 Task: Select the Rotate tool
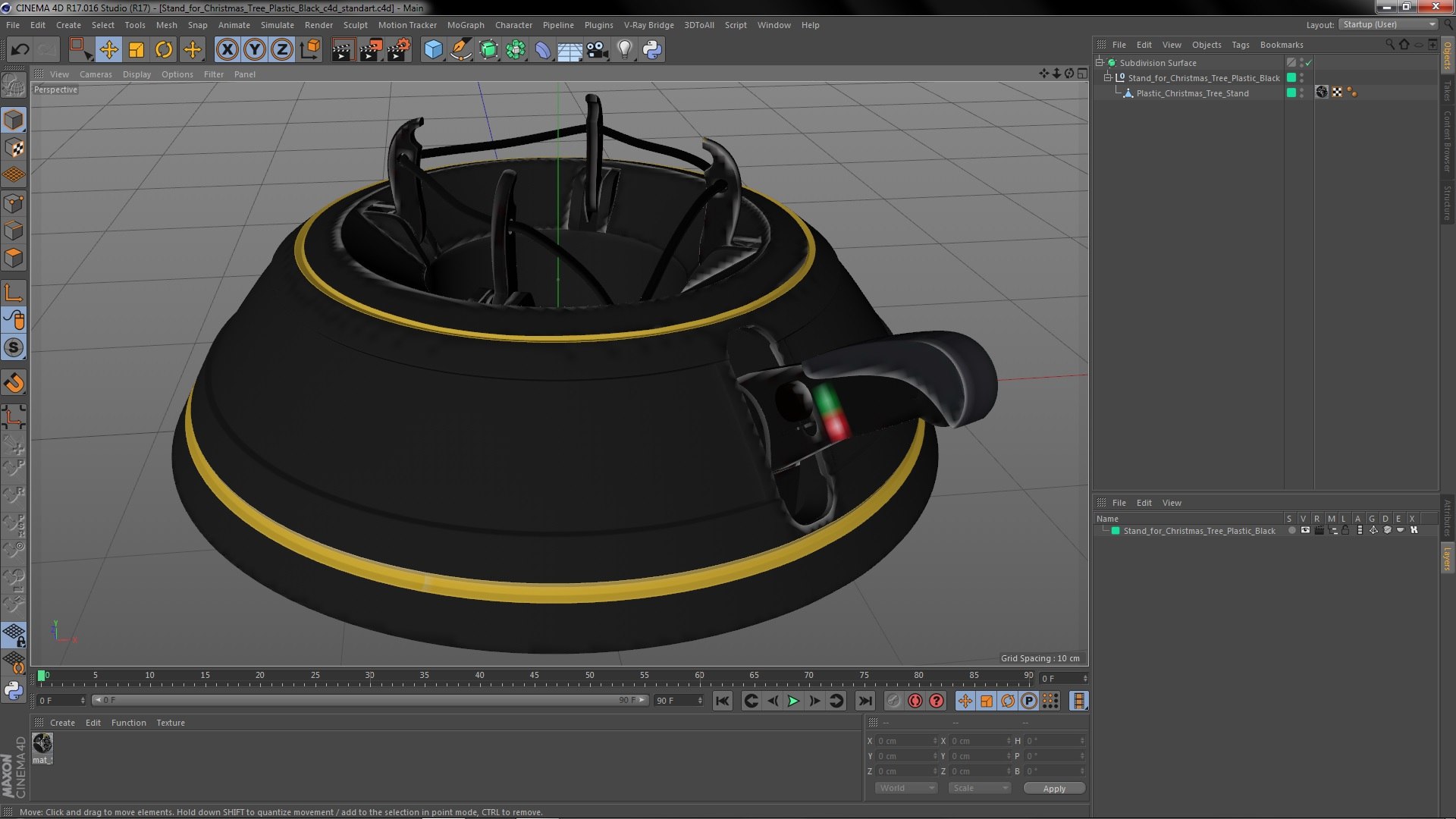coord(164,50)
